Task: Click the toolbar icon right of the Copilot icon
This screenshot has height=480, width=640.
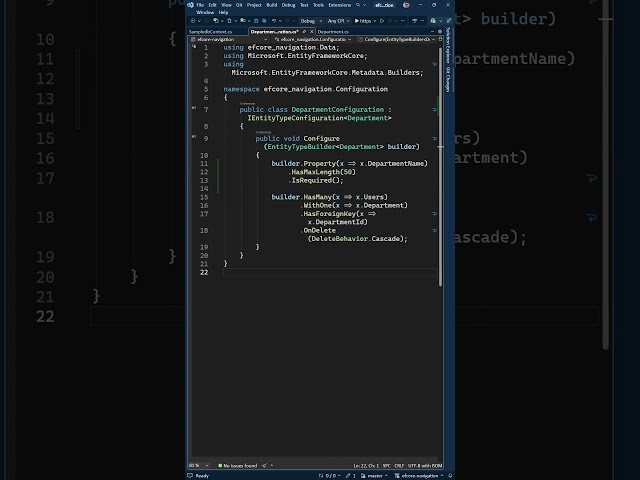Action: pyautogui.click(x=449, y=21)
